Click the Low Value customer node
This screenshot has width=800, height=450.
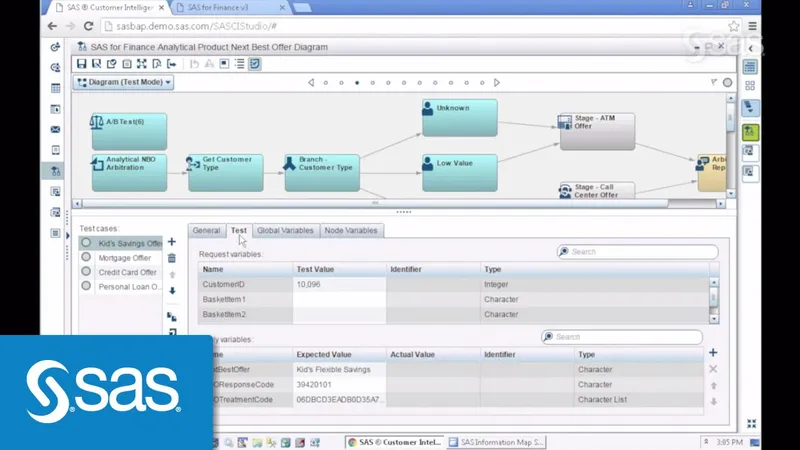tap(460, 173)
